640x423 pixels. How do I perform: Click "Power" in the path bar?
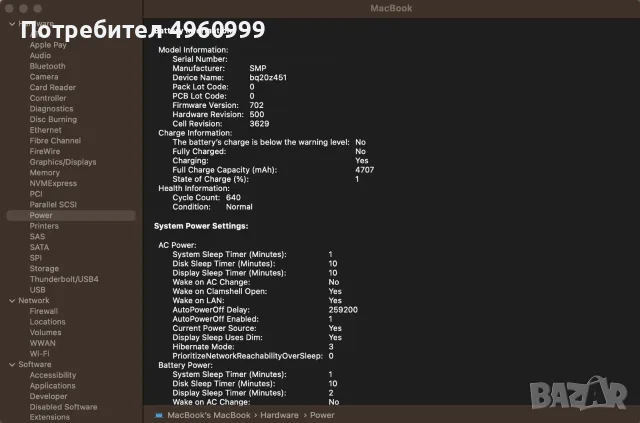(x=322, y=415)
